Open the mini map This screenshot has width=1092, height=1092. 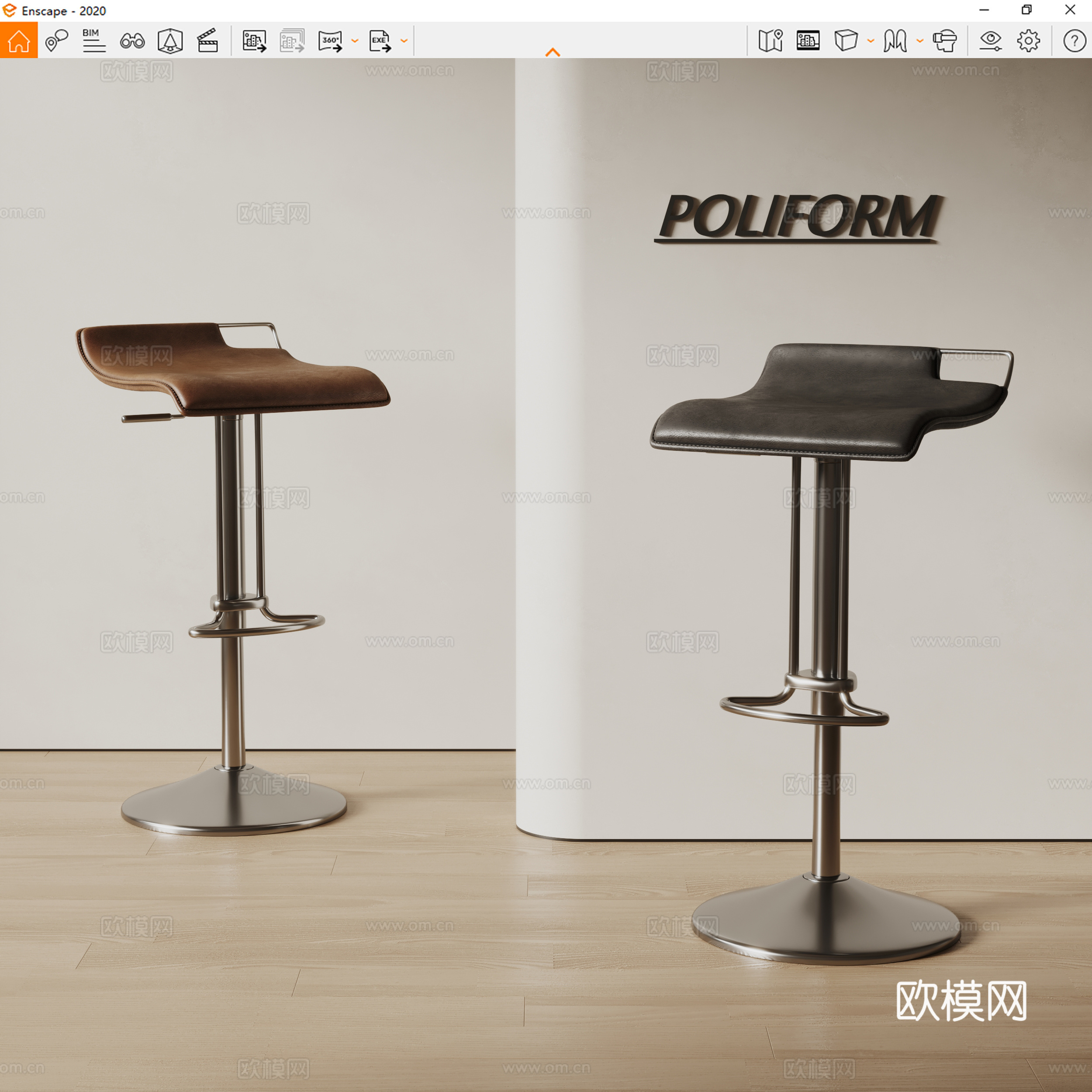771,40
